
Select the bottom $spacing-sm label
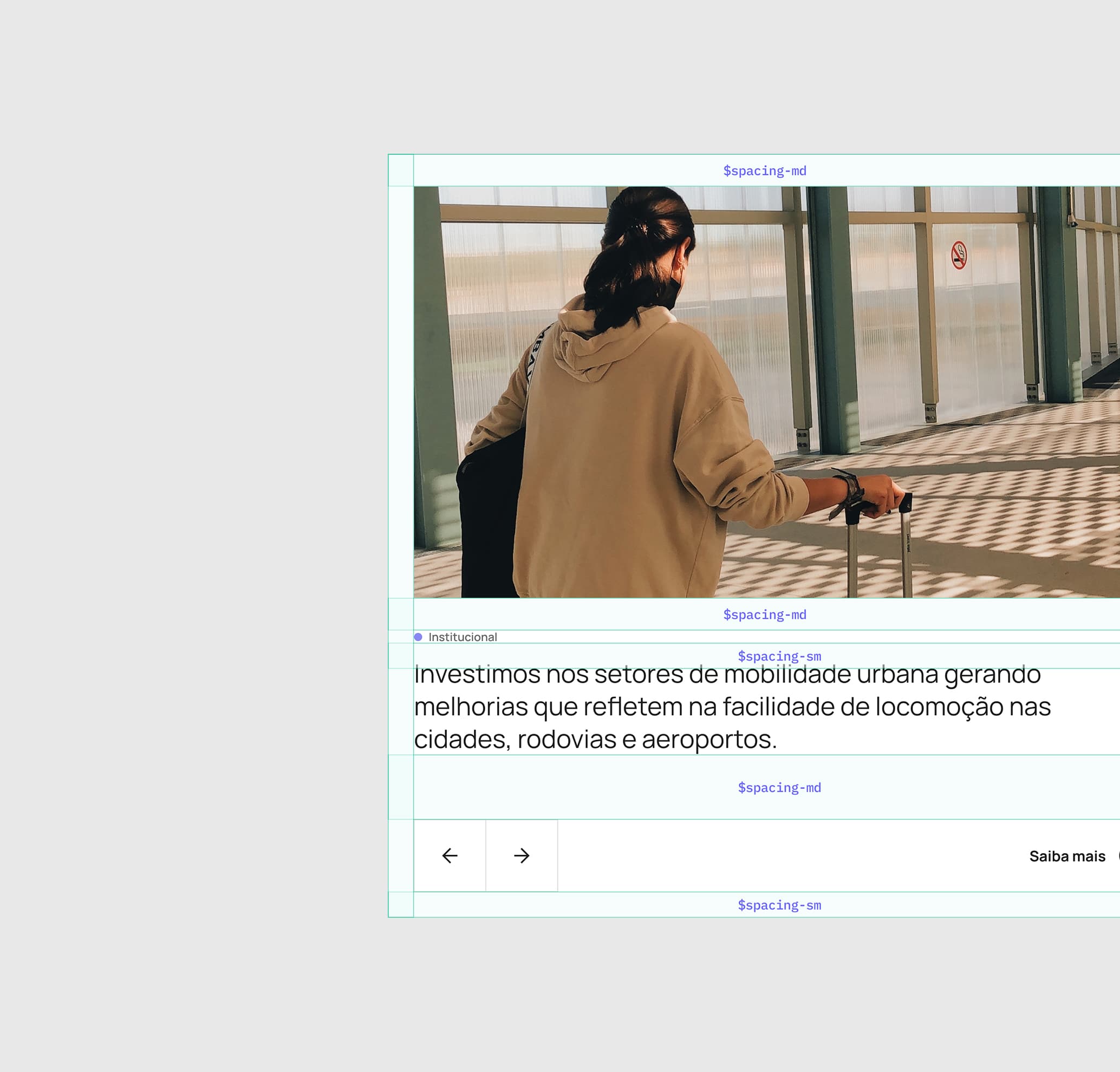click(779, 905)
